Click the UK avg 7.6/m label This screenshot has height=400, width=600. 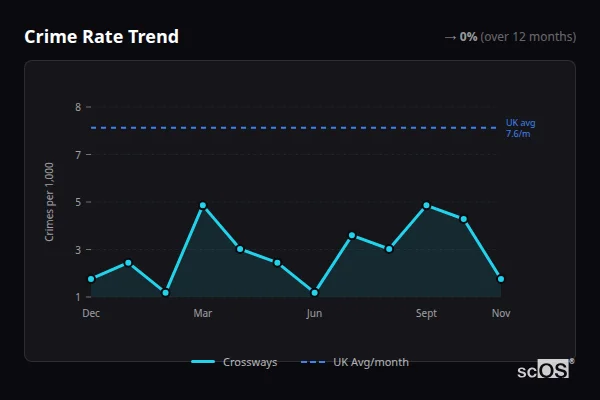520,128
